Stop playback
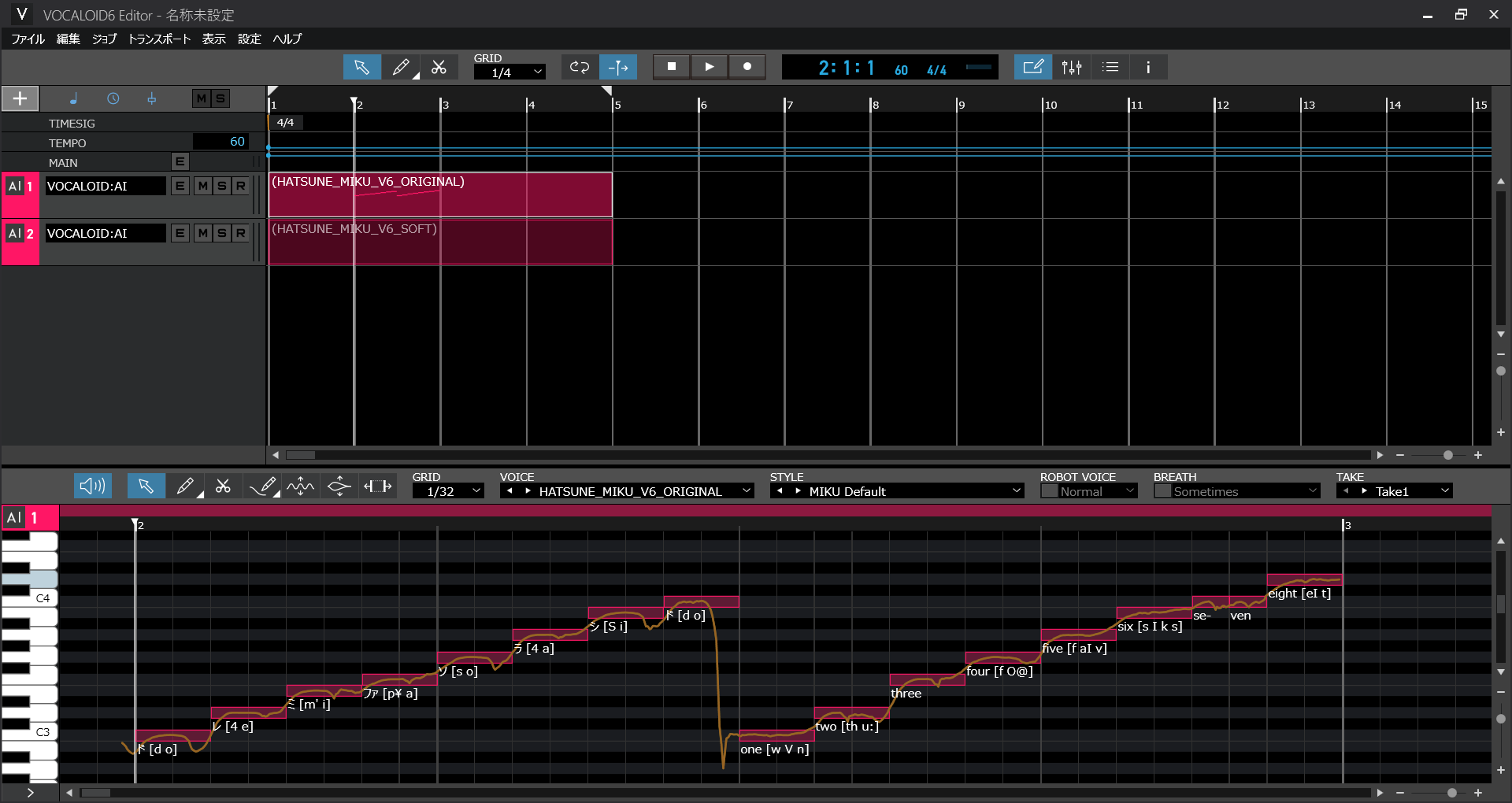This screenshot has height=803, width=1512. point(672,67)
